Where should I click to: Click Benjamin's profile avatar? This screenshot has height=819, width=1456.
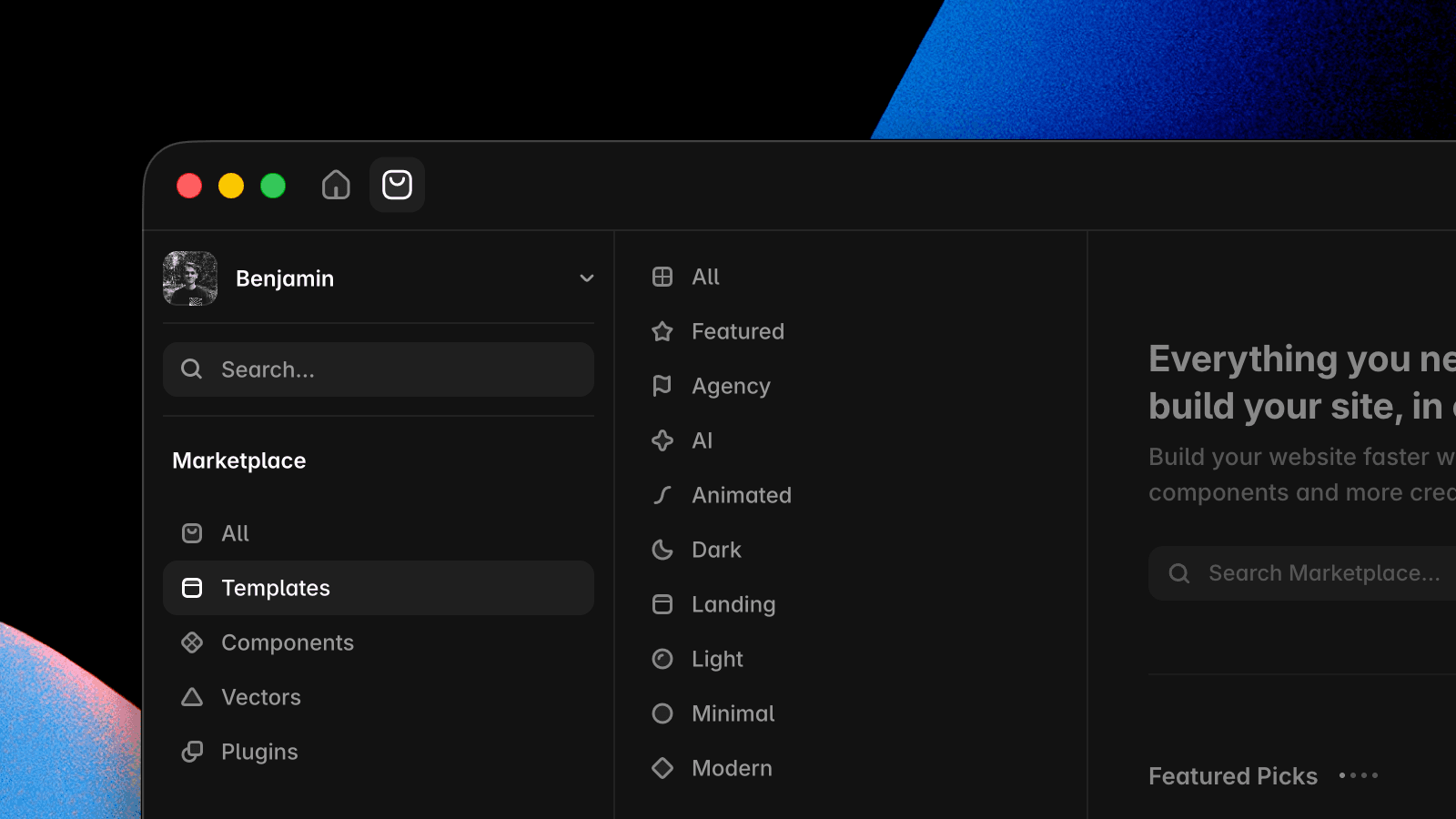(190, 278)
